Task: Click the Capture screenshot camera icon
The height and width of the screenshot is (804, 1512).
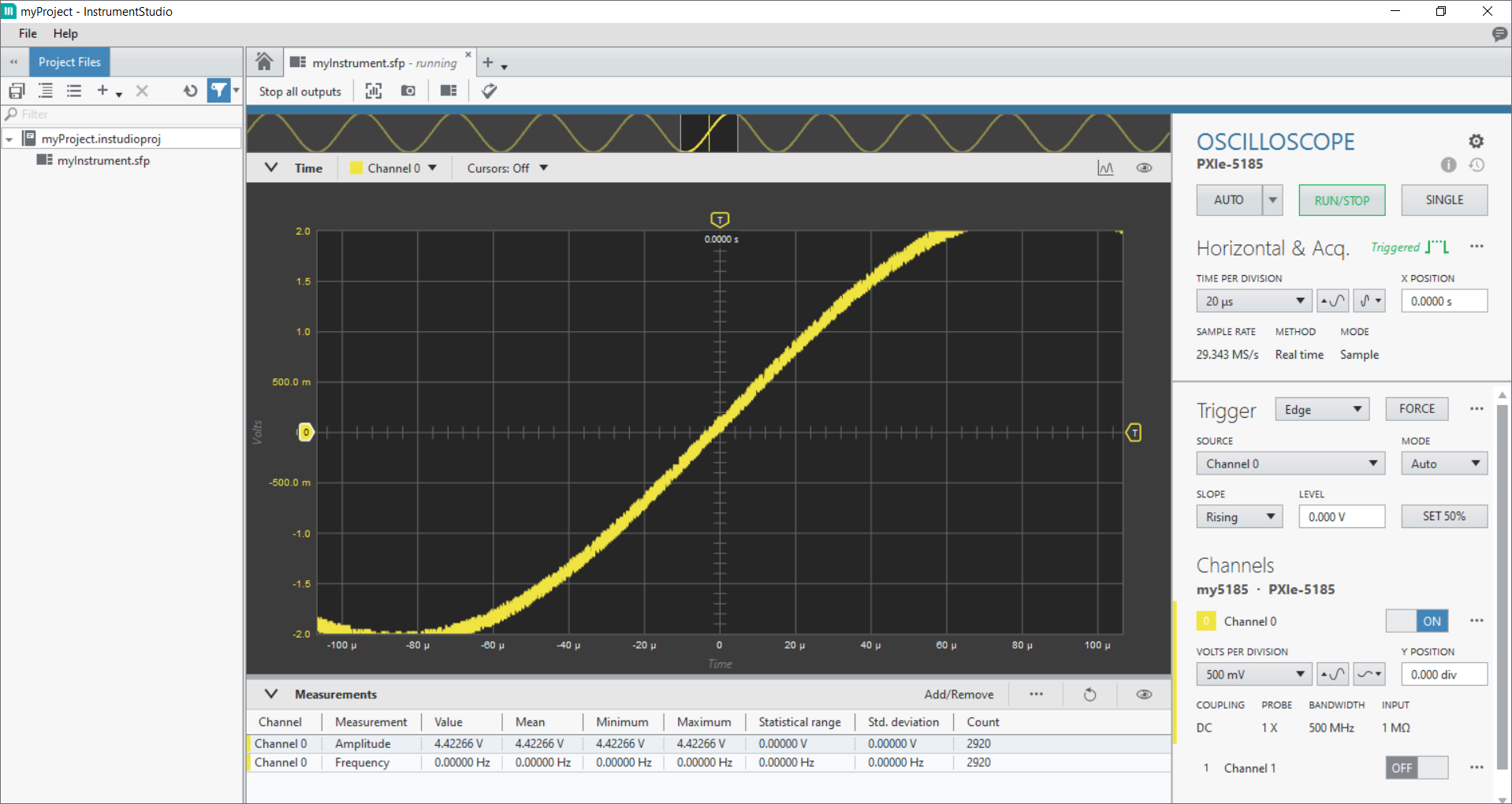Action: point(408,91)
